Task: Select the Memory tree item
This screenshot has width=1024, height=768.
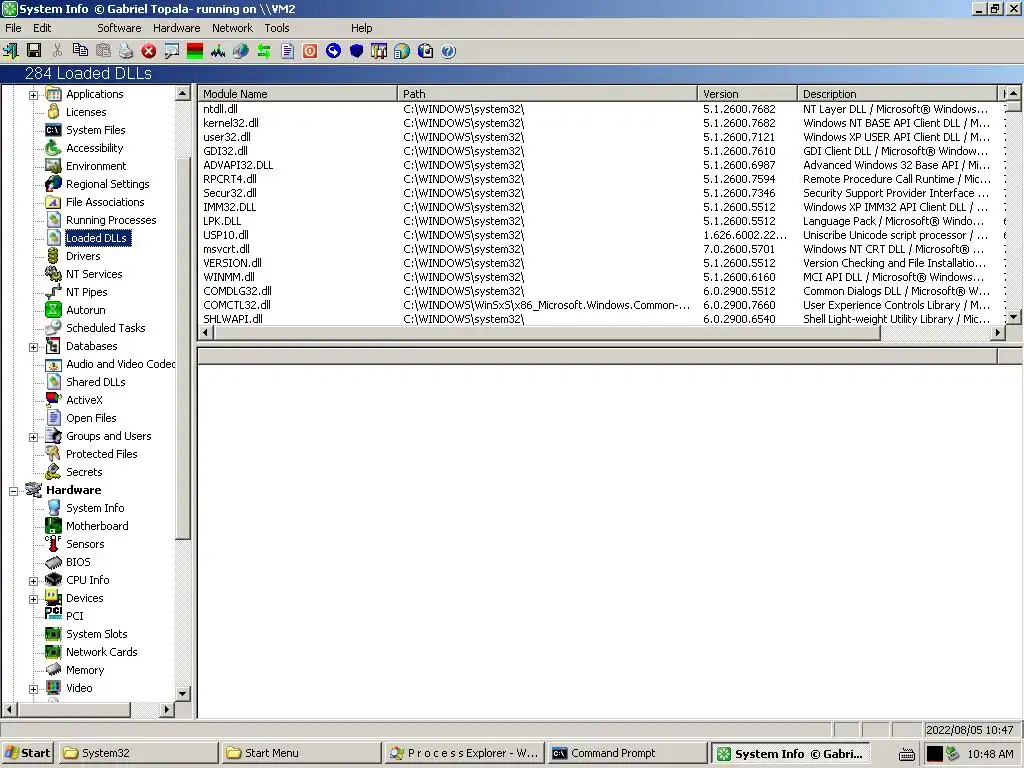Action: pyautogui.click(x=85, y=670)
